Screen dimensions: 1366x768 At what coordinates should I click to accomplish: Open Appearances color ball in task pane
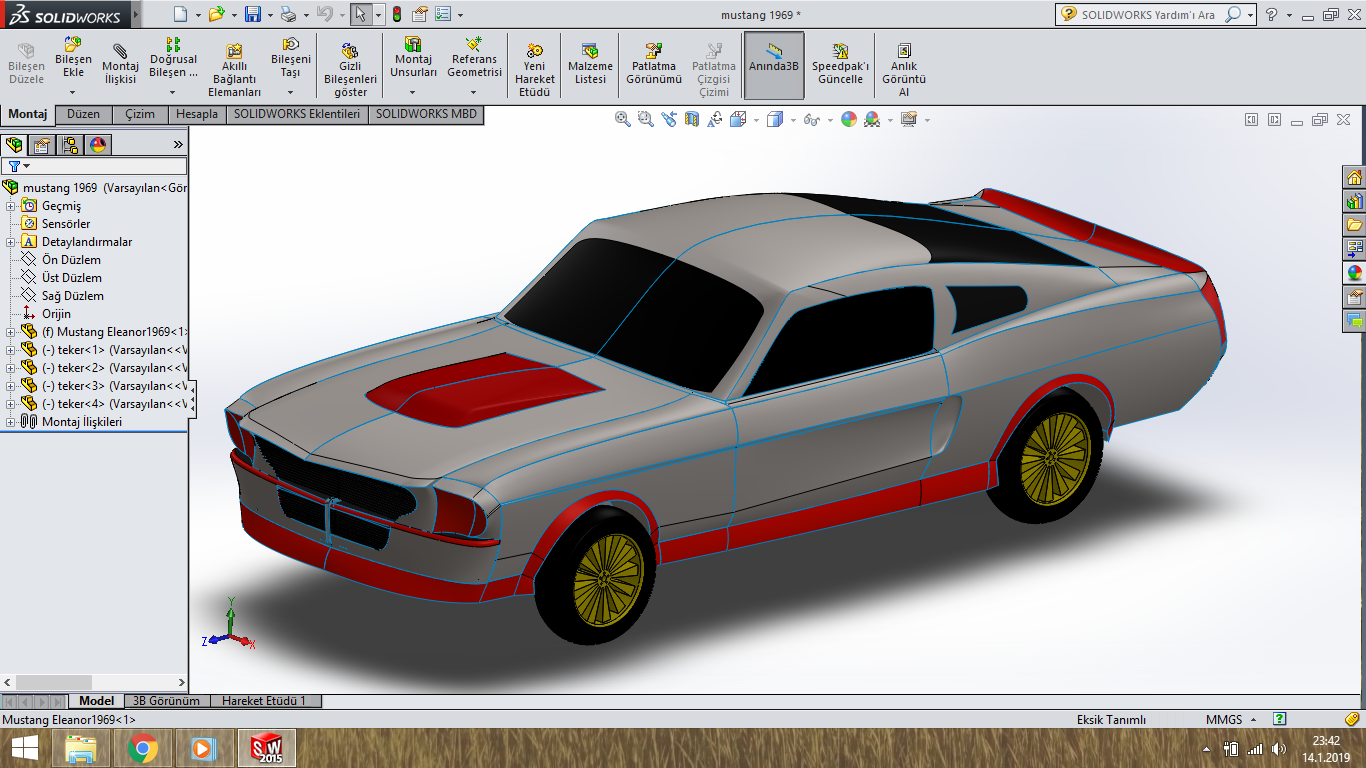pyautogui.click(x=1355, y=272)
